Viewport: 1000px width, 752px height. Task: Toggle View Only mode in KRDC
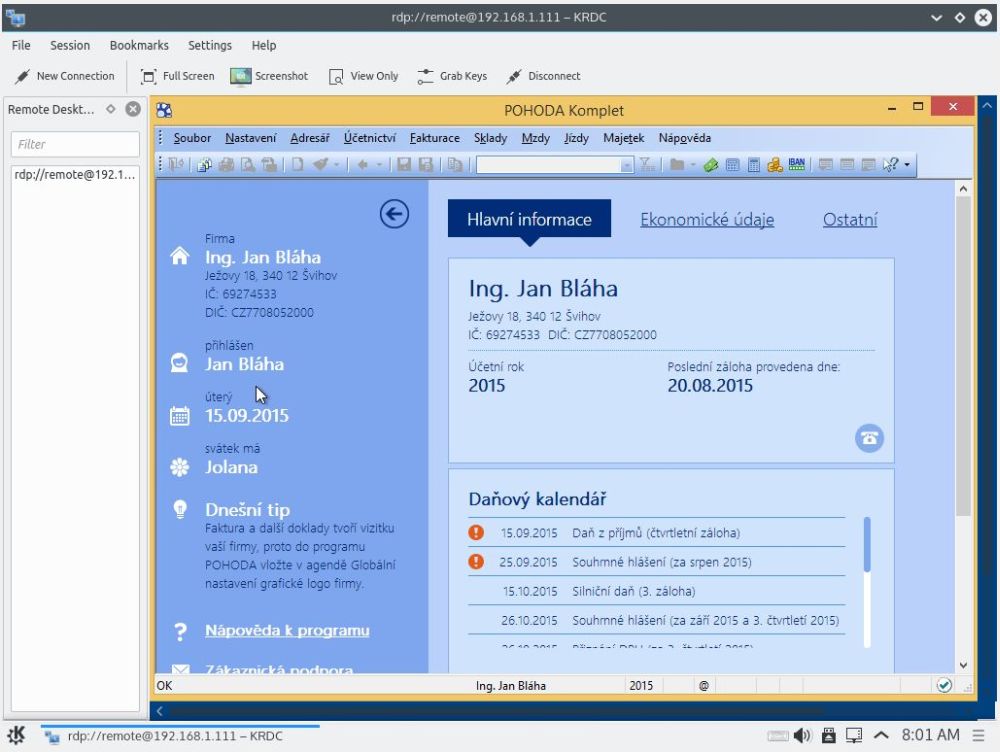tap(364, 76)
